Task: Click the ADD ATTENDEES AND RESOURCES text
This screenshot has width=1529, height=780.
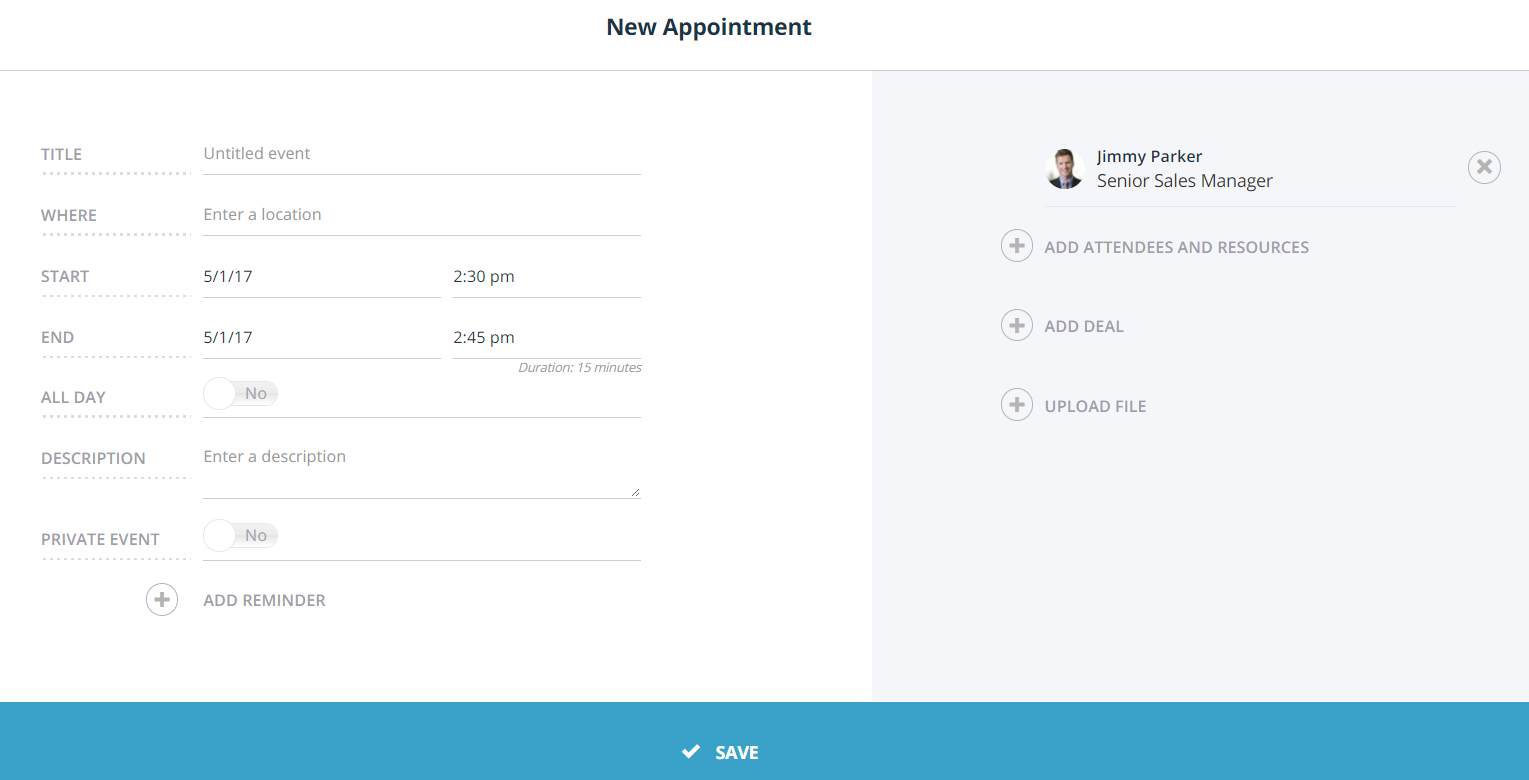Action: pyautogui.click(x=1176, y=247)
